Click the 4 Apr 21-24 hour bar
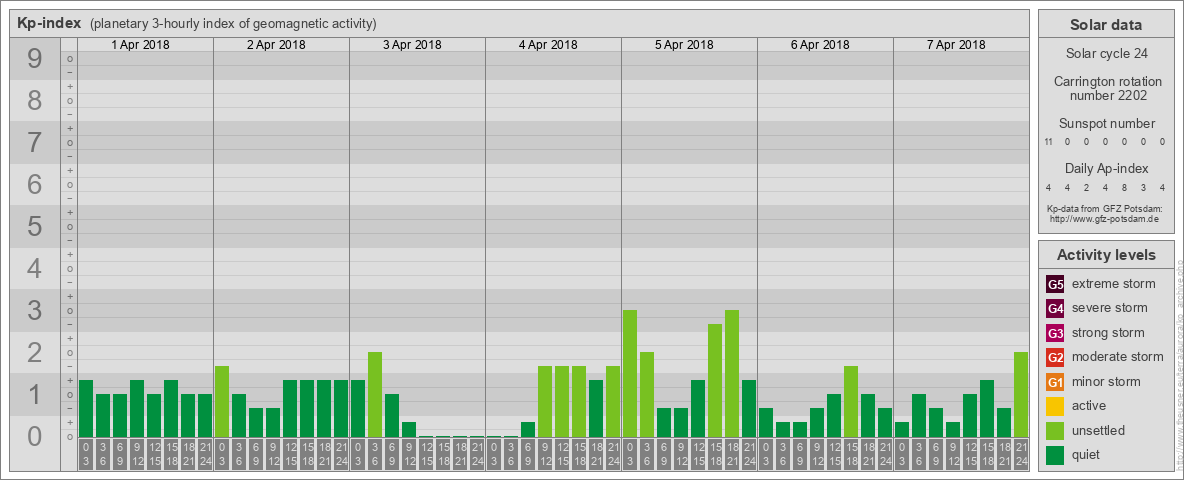 pyautogui.click(x=612, y=402)
